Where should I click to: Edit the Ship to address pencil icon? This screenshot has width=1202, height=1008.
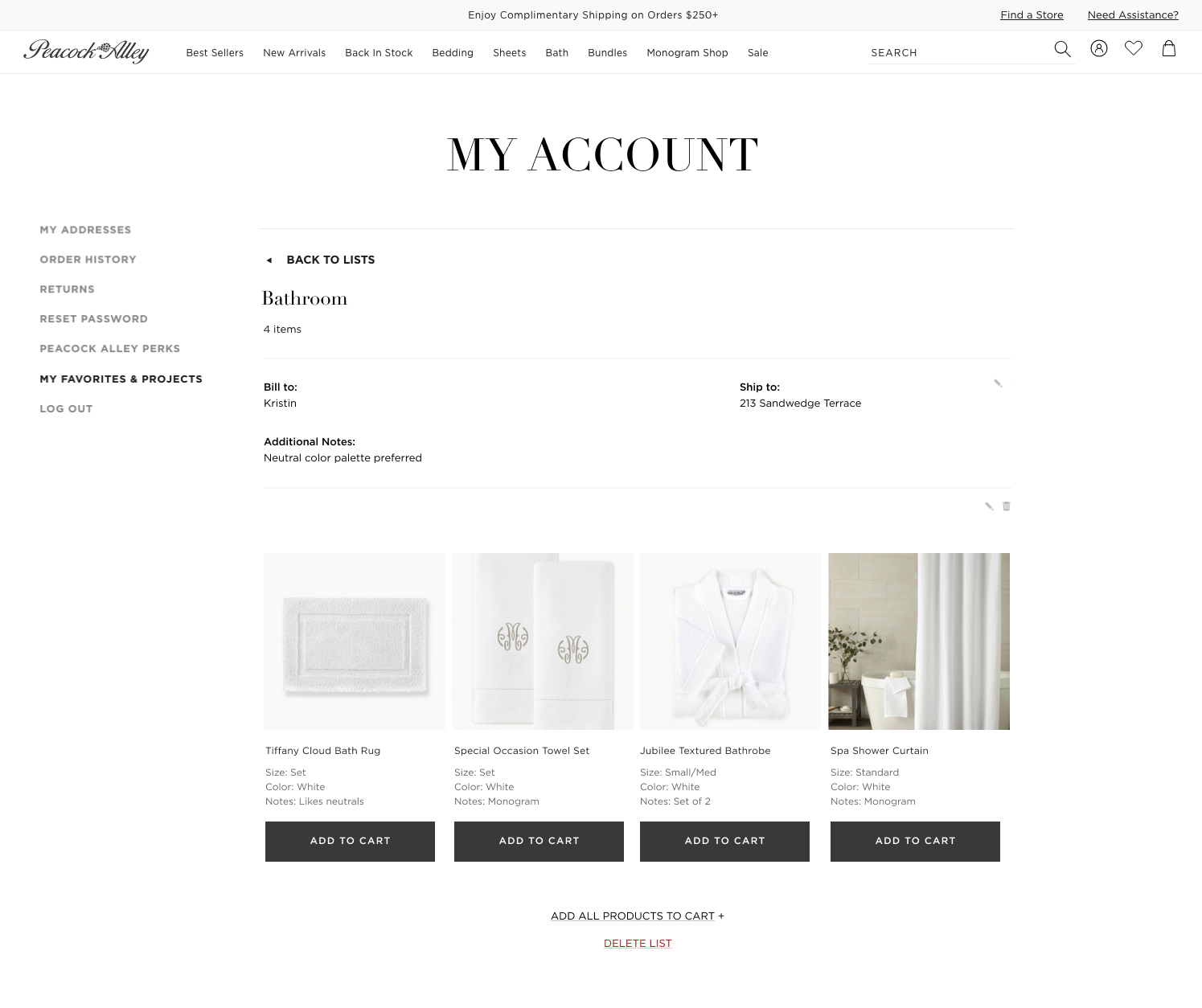click(998, 383)
